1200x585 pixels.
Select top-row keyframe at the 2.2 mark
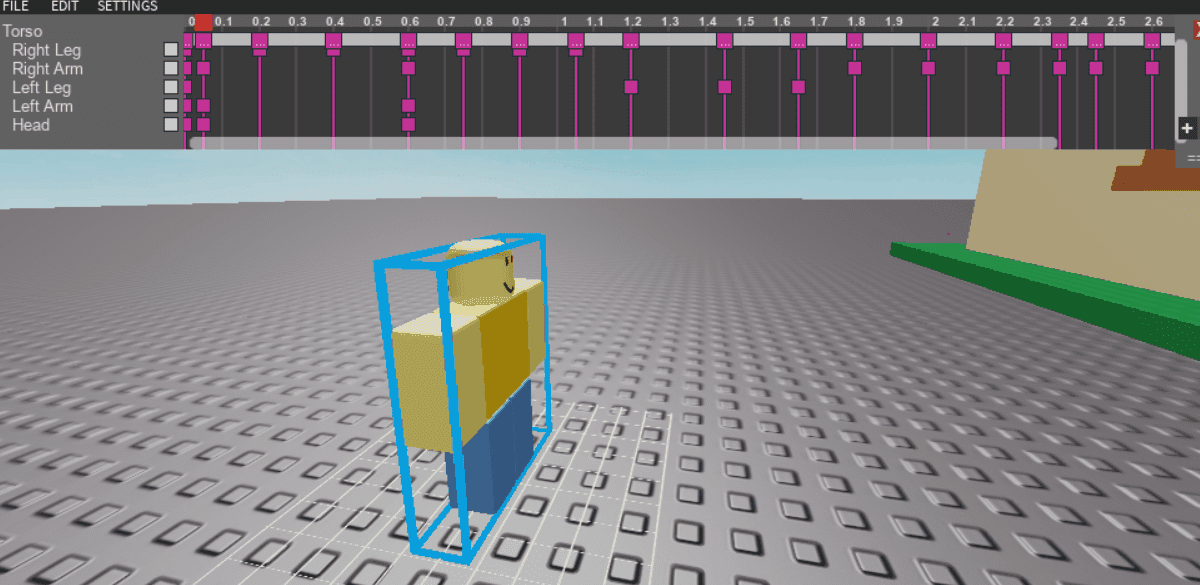coord(1003,40)
